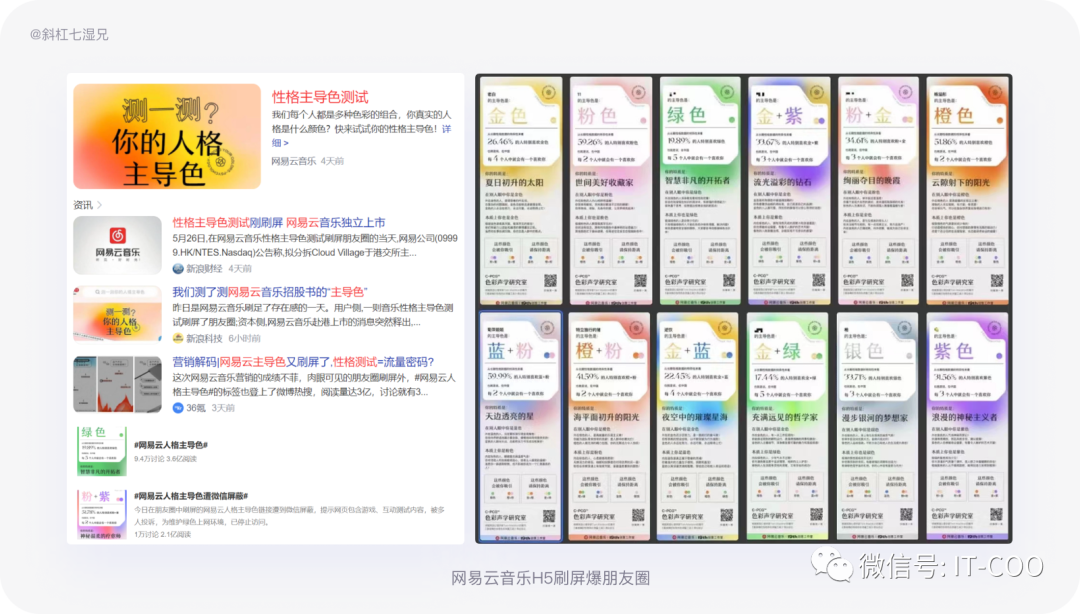Click the 绿色 thumbnail beside #网易云人格主导色#
Screen dimensions: 1080x614
click(x=102, y=451)
